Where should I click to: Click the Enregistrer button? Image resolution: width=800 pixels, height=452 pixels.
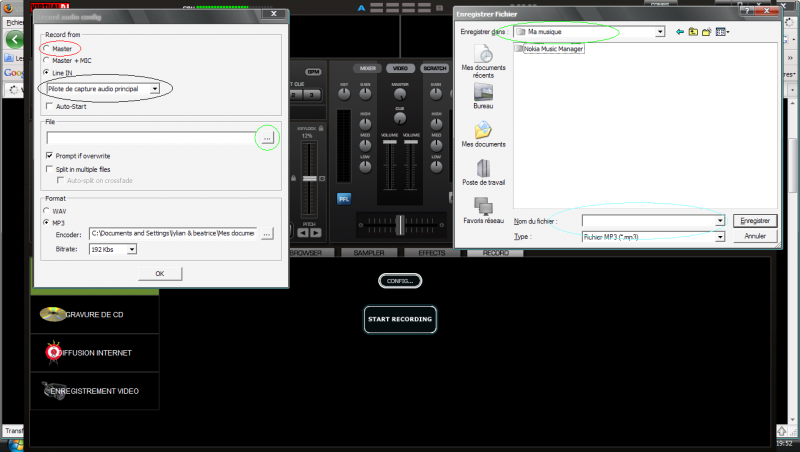(x=755, y=220)
